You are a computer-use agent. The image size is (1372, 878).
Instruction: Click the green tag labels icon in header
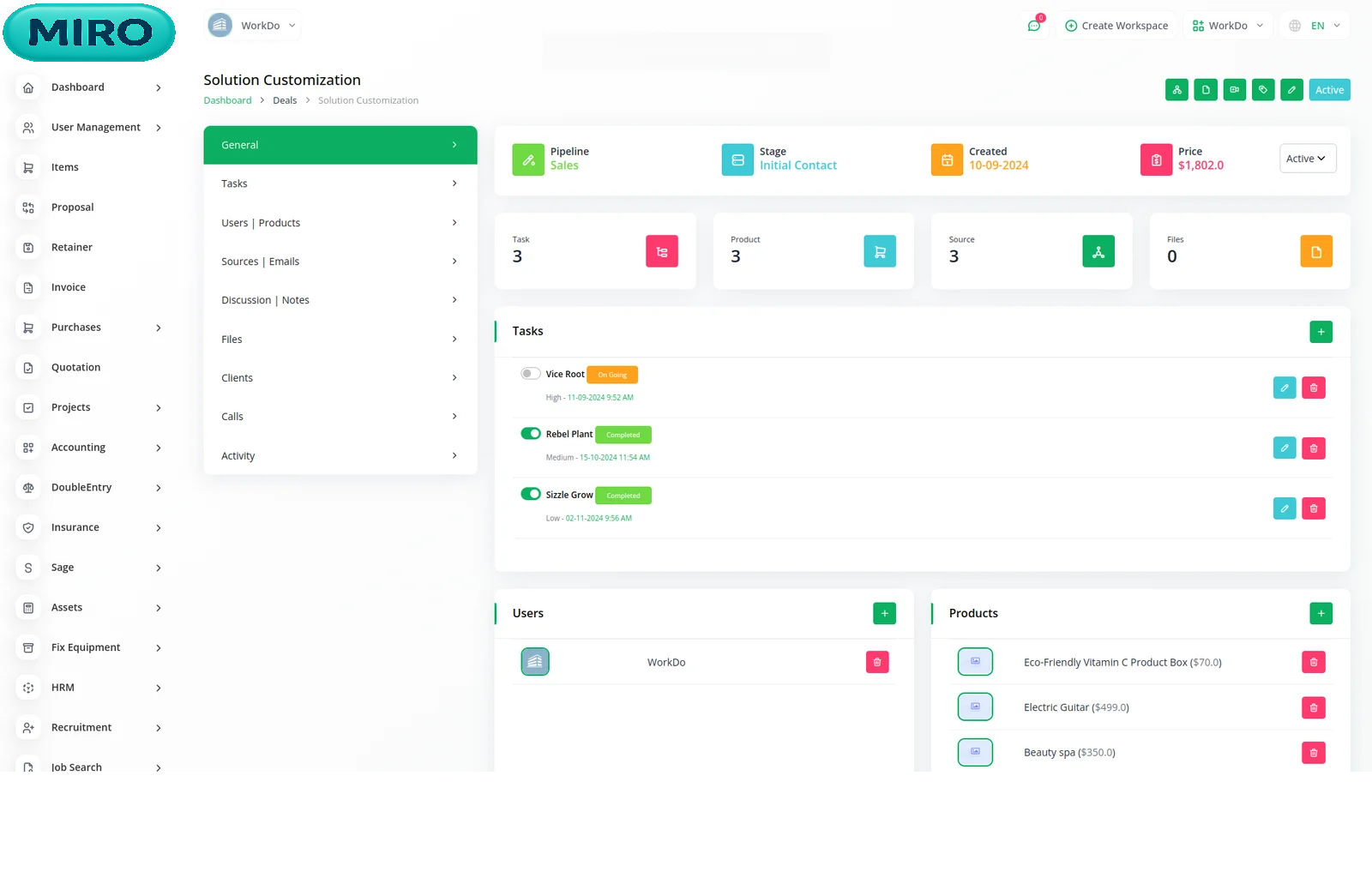pyautogui.click(x=1263, y=90)
